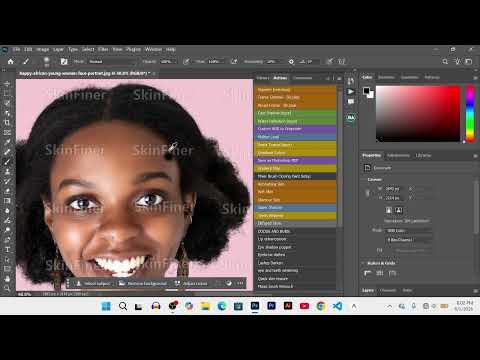Run the Lip enhancement action
Screen dimensions: 480x360
pyautogui.click(x=295, y=239)
